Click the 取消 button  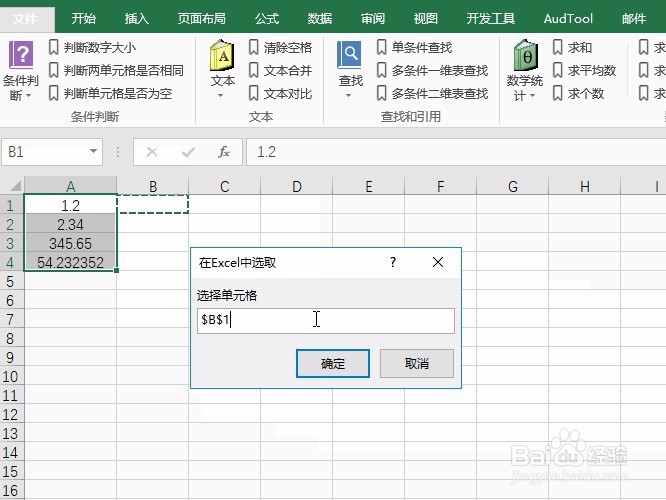tap(417, 364)
